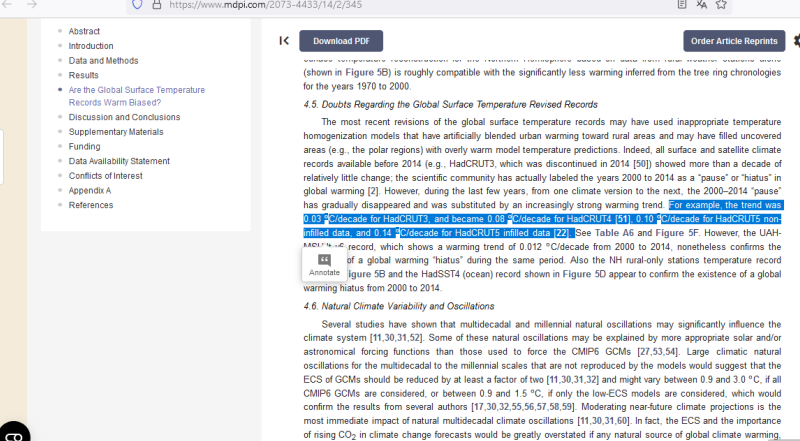Open the Table A6 link
This screenshot has height=441, width=800.
click(614, 233)
